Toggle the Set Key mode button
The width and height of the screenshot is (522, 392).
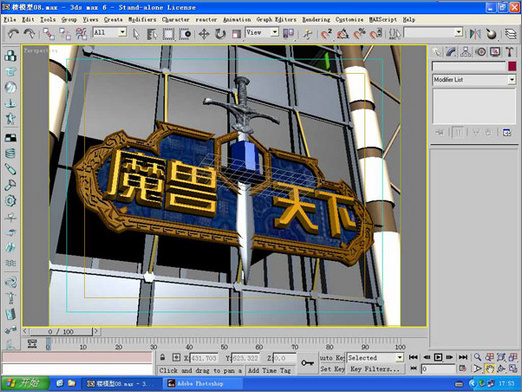[332, 369]
